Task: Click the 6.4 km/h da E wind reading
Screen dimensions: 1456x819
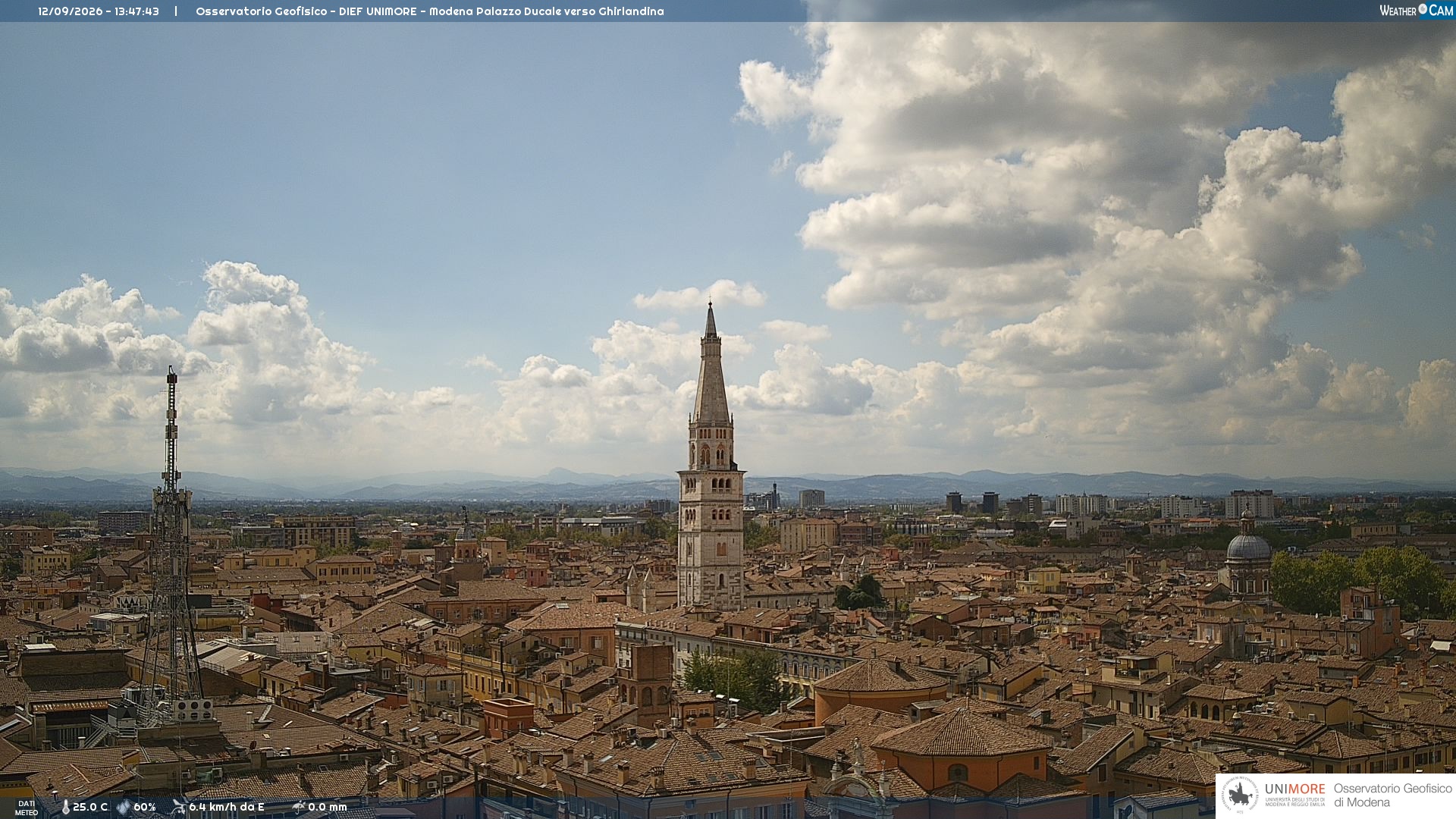Action: [x=227, y=808]
